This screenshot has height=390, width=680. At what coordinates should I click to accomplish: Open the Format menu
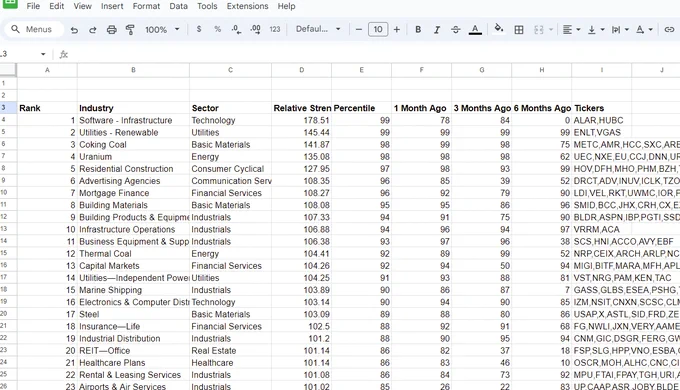point(146,6)
